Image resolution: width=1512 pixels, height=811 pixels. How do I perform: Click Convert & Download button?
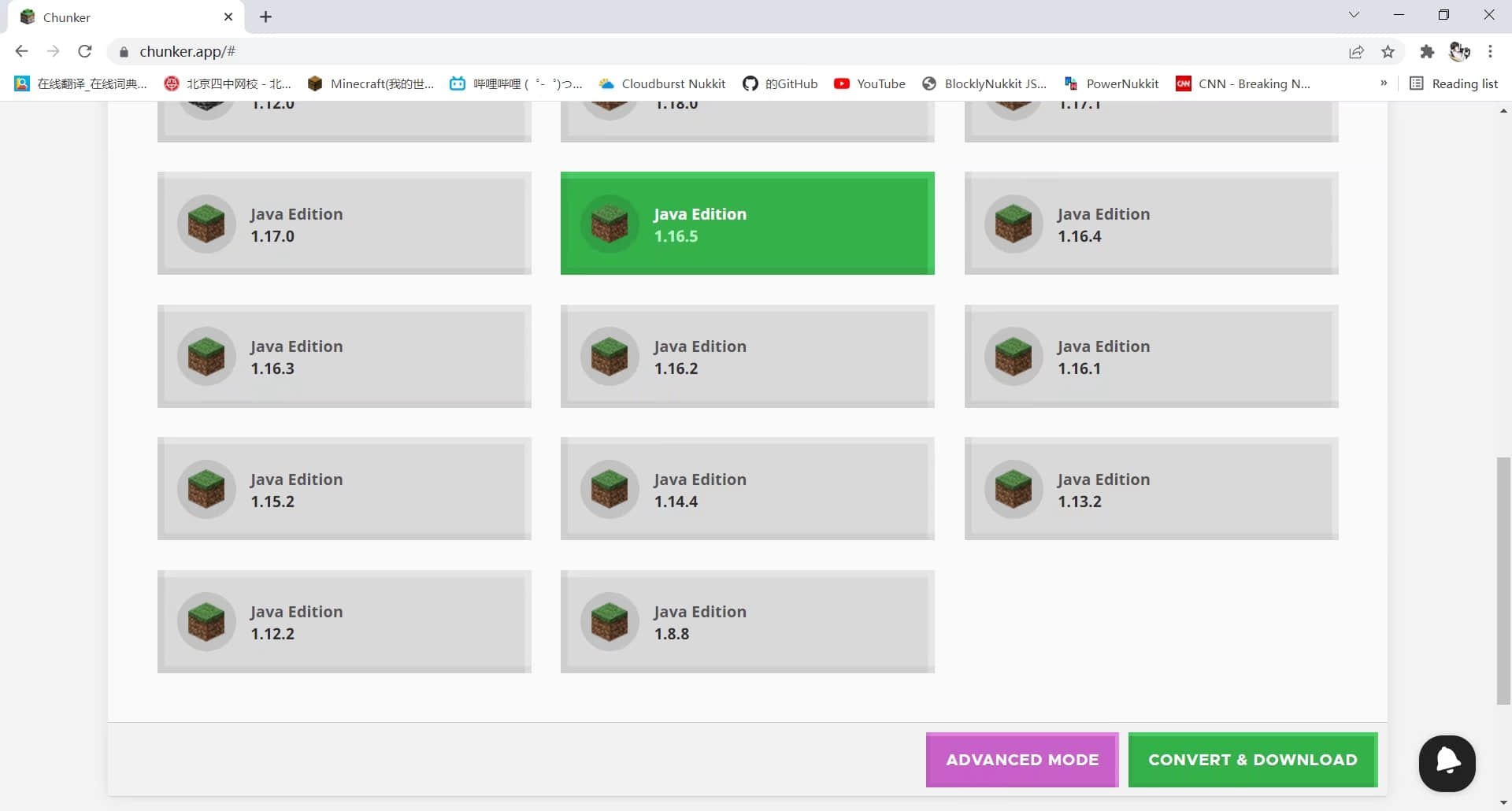point(1253,760)
